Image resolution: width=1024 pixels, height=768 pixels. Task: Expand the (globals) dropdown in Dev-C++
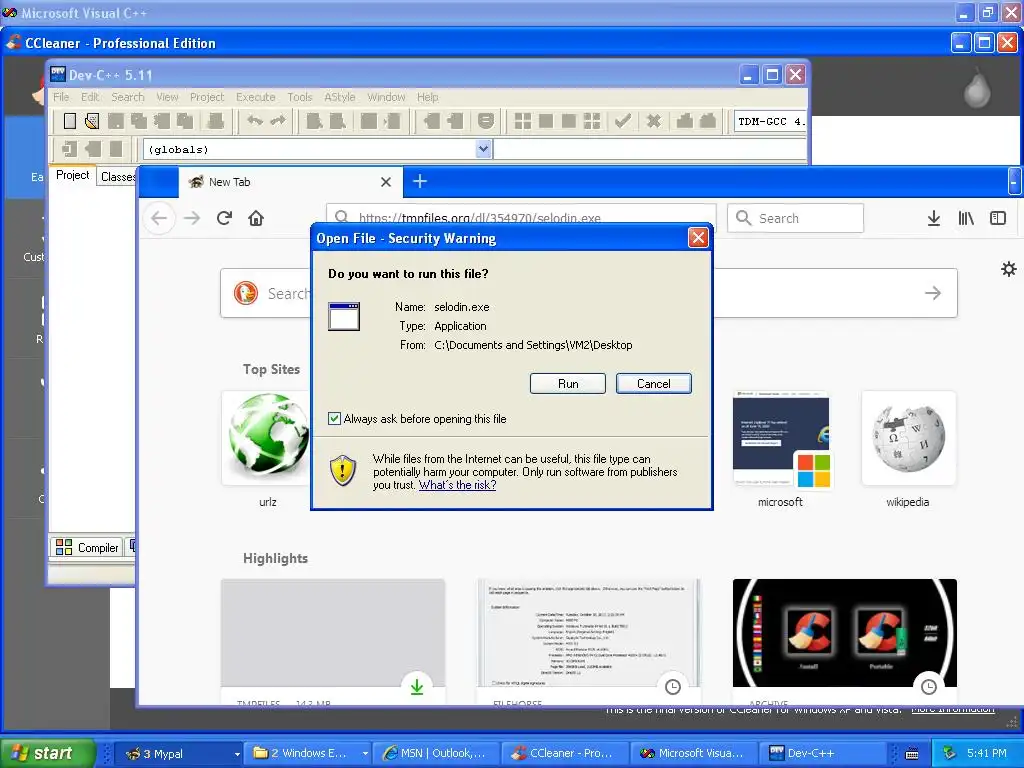click(483, 149)
